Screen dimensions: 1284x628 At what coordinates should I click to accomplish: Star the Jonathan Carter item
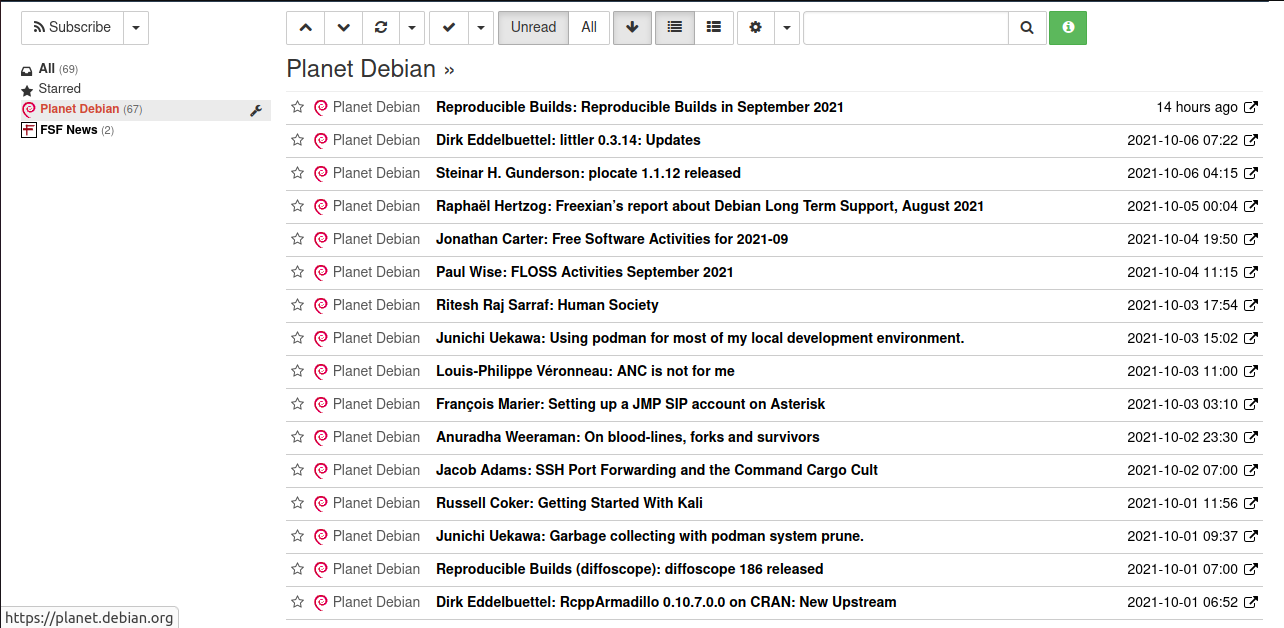pos(297,239)
